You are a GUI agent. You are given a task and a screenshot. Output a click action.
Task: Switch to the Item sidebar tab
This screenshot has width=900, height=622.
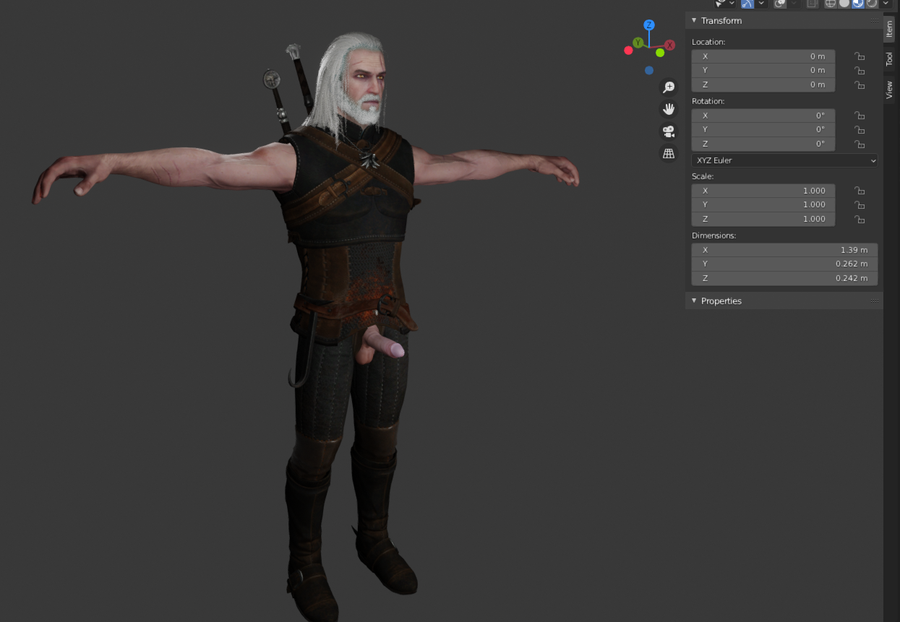[889, 28]
